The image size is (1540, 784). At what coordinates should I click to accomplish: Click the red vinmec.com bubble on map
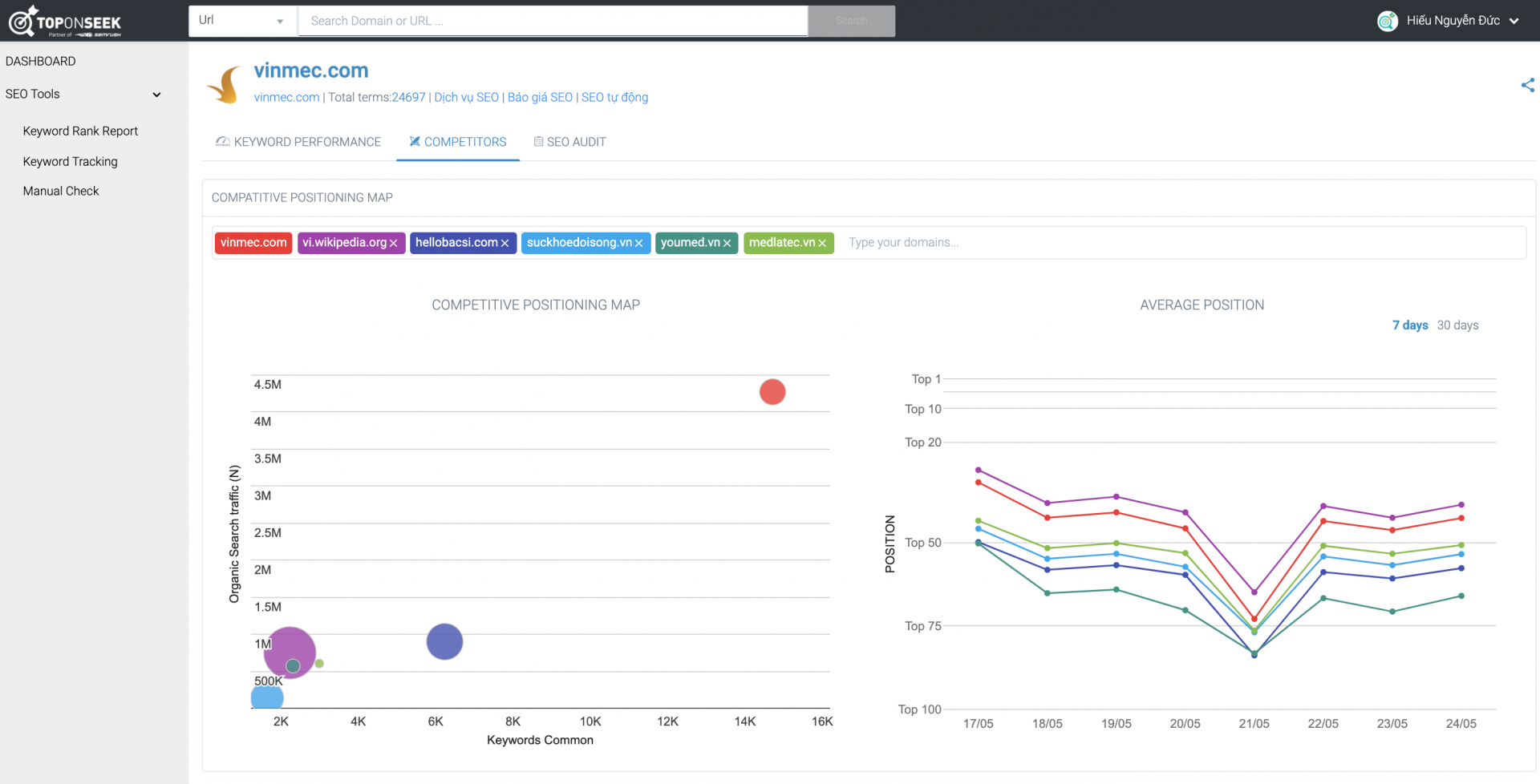(772, 392)
